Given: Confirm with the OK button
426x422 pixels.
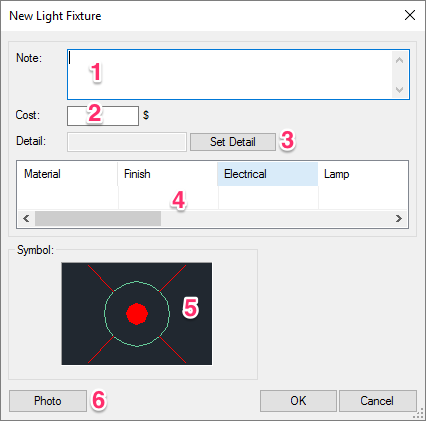Looking at the screenshot, I should click(x=298, y=401).
